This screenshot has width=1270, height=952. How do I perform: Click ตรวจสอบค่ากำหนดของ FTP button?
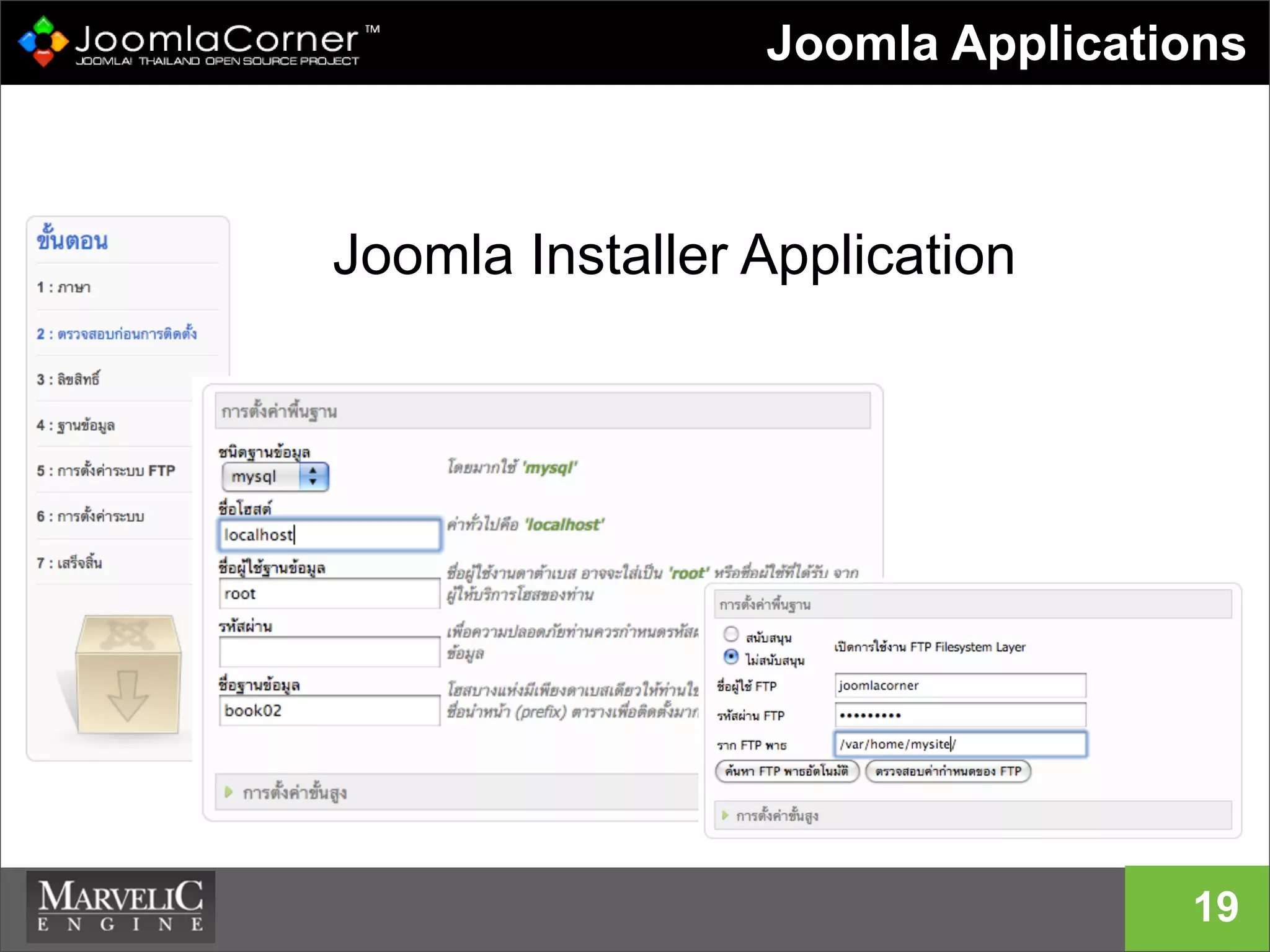pos(948,772)
